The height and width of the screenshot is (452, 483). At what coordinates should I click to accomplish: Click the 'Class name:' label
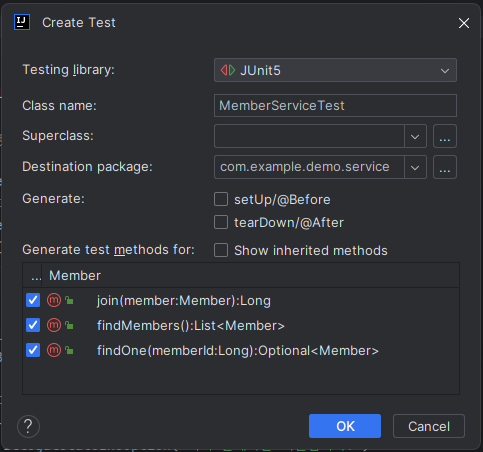59,106
